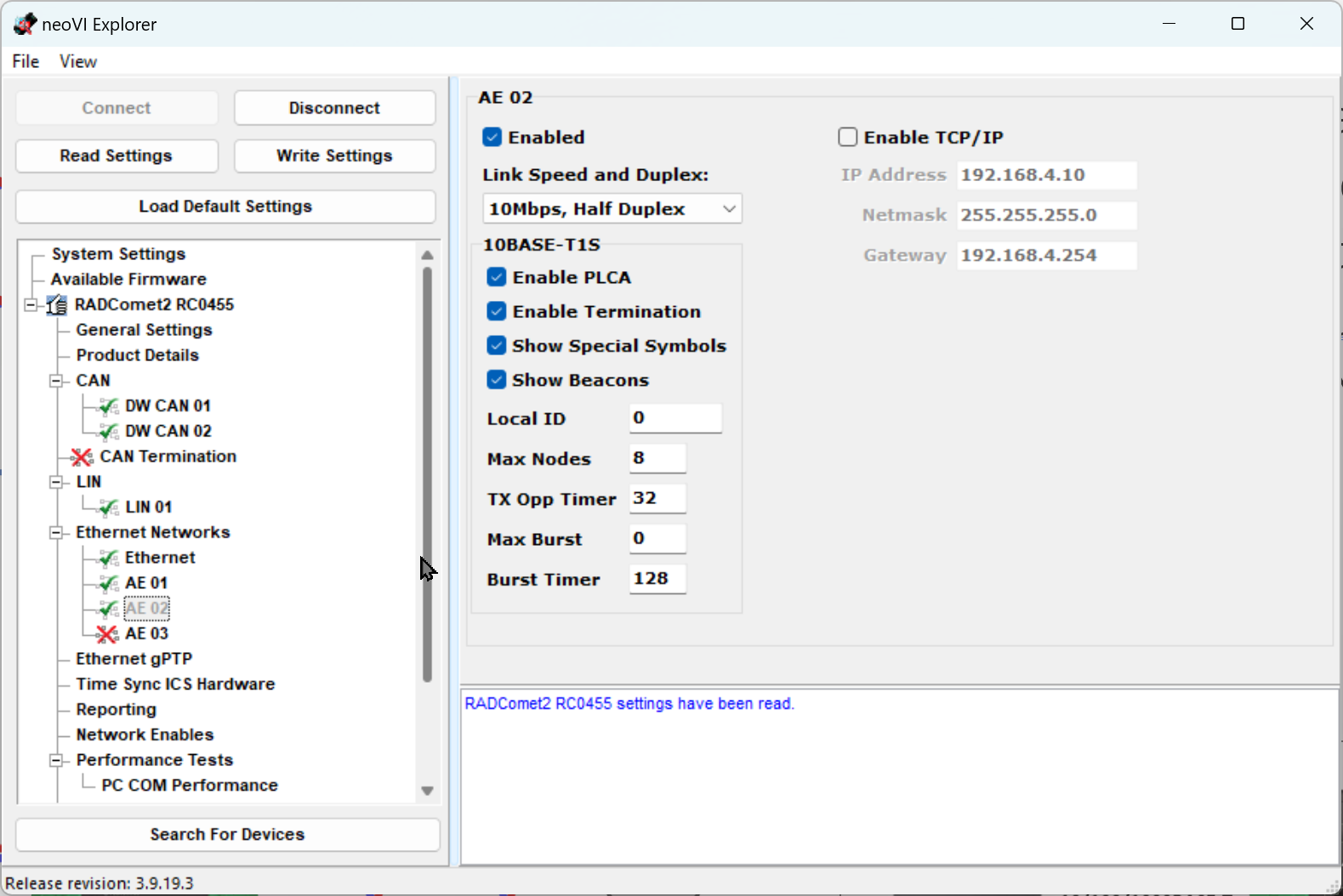Click the red X icon beside CAN Termination
The width and height of the screenshot is (1343, 896).
coord(82,457)
